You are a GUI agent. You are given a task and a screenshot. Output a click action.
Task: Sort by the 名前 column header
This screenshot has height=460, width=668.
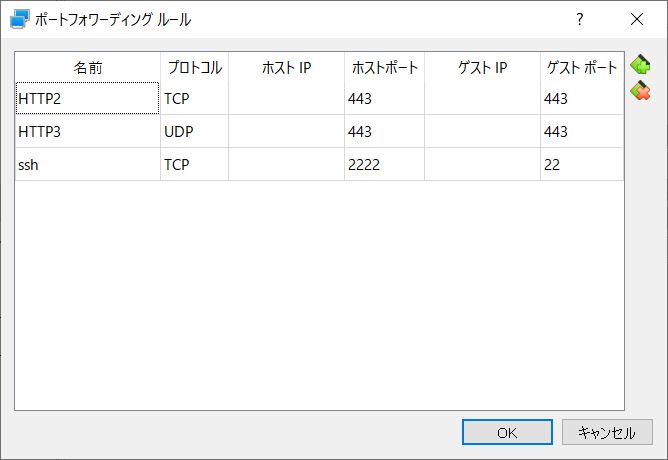[x=87, y=68]
